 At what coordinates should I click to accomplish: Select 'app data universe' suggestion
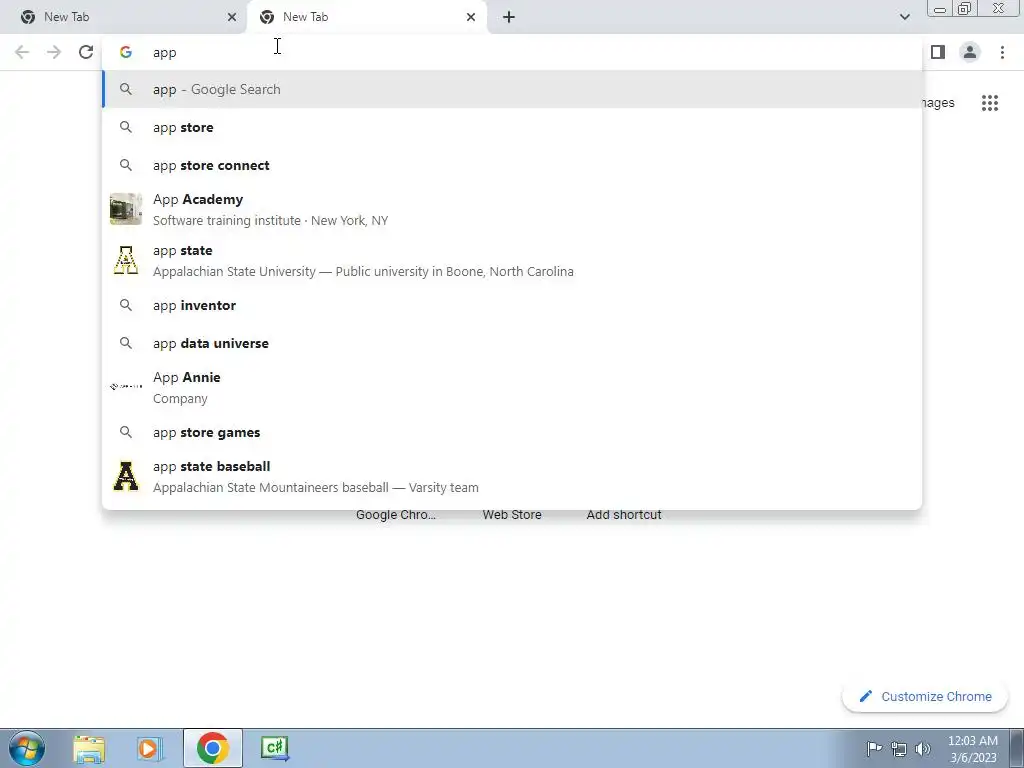(x=512, y=343)
